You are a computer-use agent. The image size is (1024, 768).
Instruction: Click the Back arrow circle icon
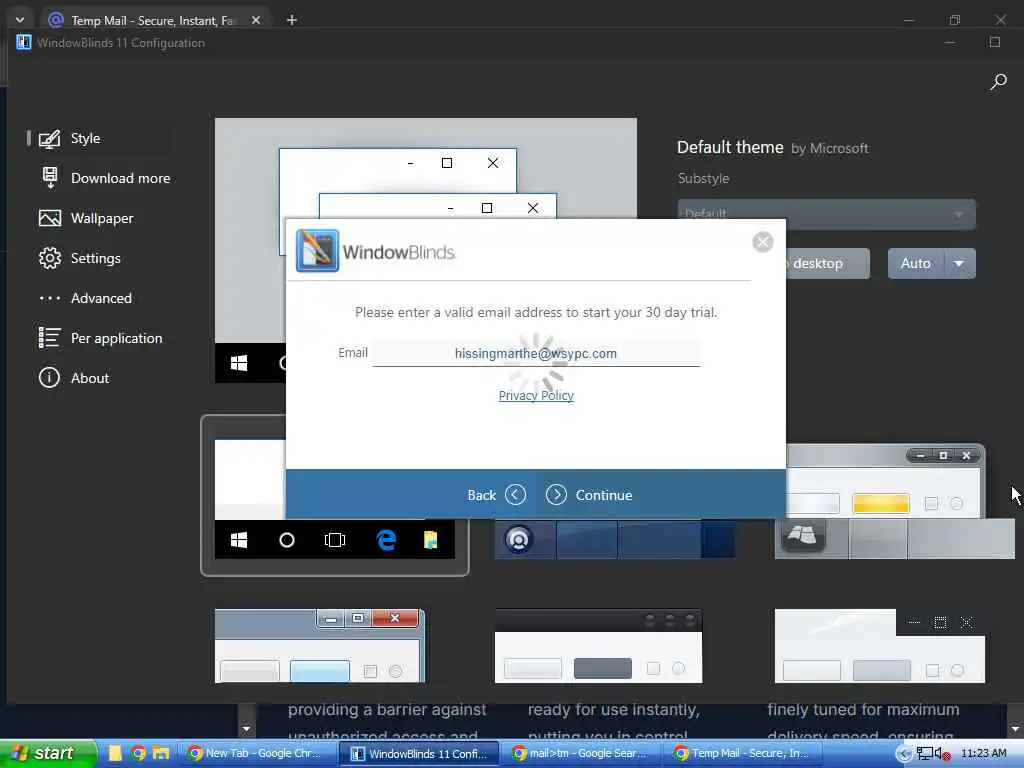point(515,494)
